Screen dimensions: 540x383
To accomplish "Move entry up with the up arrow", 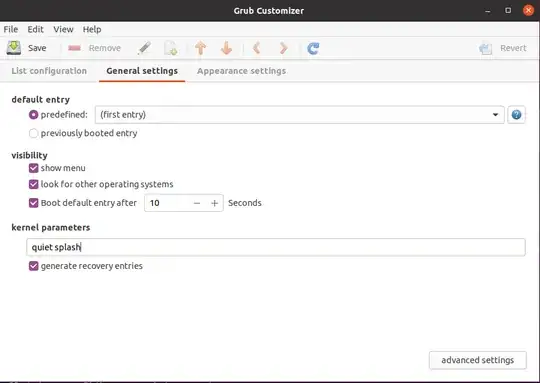I will click(x=200, y=48).
